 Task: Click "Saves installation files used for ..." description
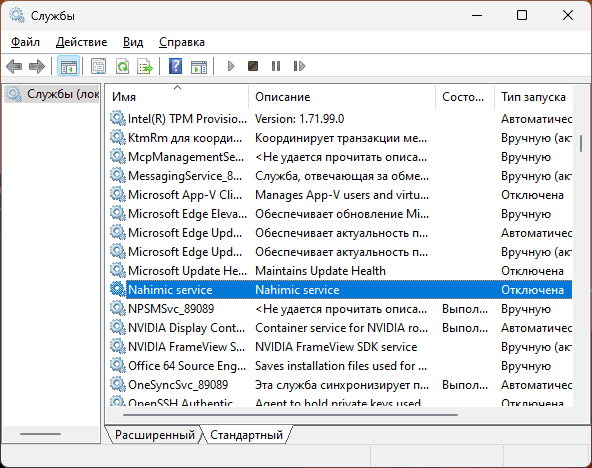(341, 366)
